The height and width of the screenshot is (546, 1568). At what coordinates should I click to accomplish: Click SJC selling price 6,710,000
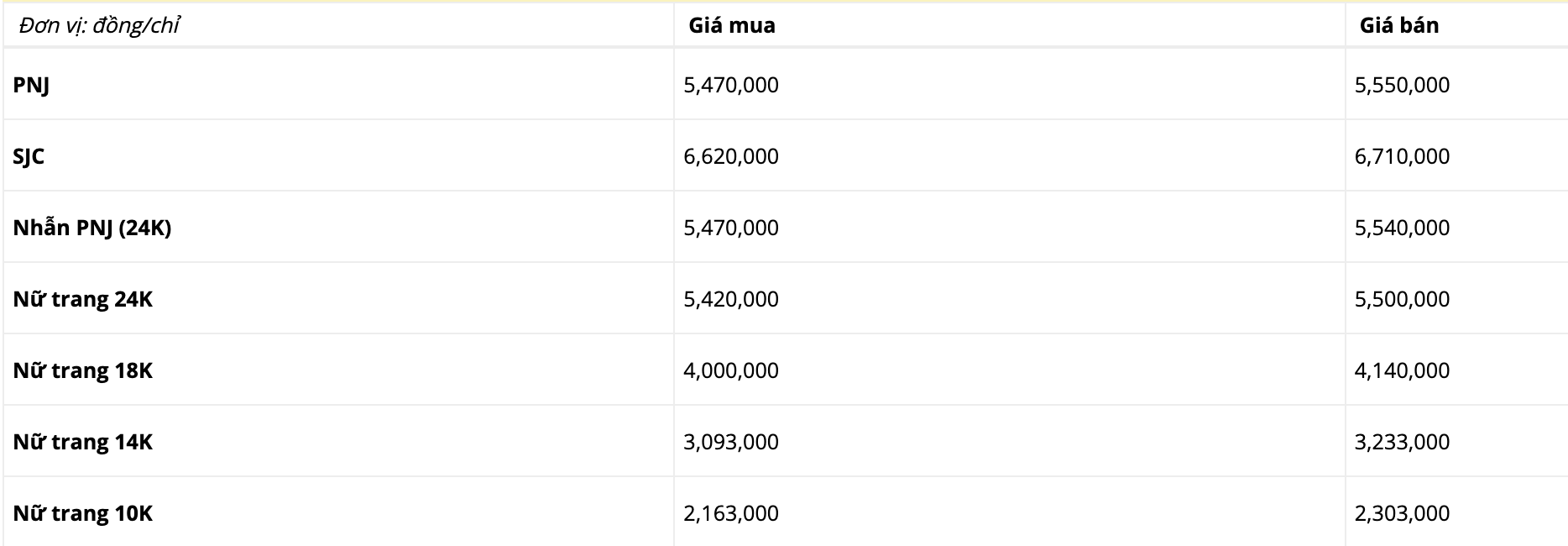(x=1402, y=156)
